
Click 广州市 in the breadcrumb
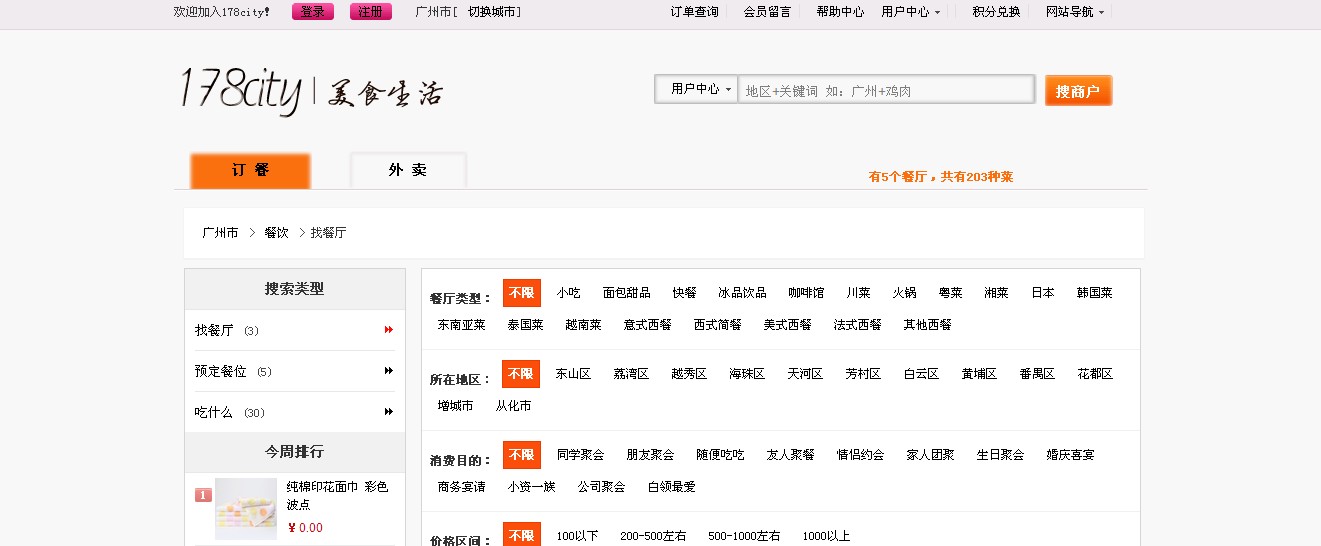pyautogui.click(x=220, y=232)
